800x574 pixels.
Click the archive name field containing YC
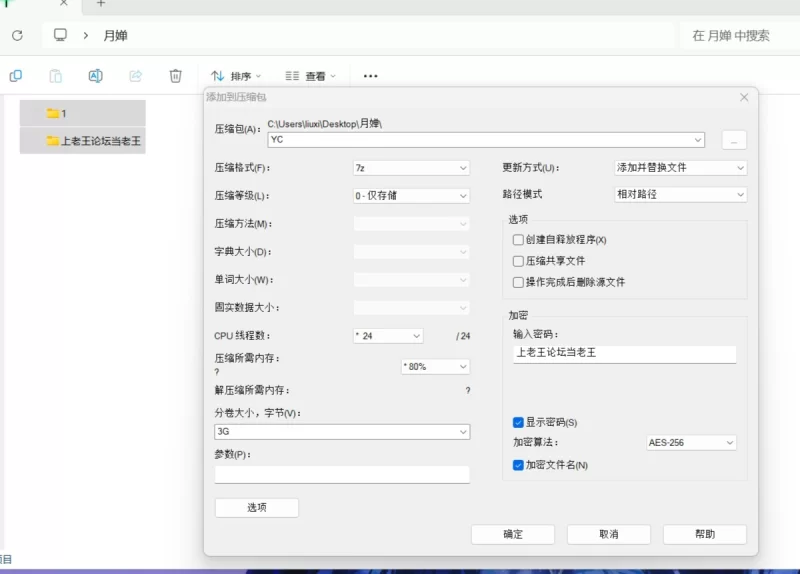[486, 140]
